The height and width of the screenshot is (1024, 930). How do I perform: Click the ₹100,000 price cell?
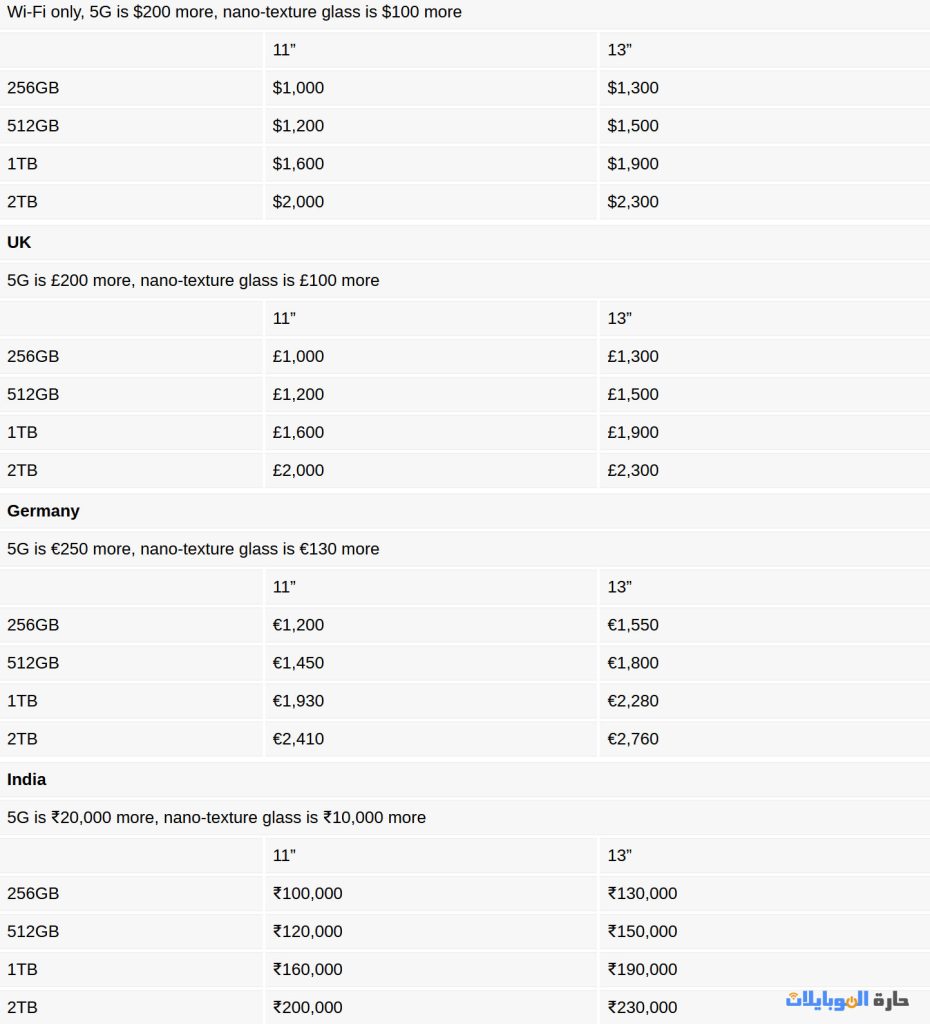pyautogui.click(x=307, y=894)
